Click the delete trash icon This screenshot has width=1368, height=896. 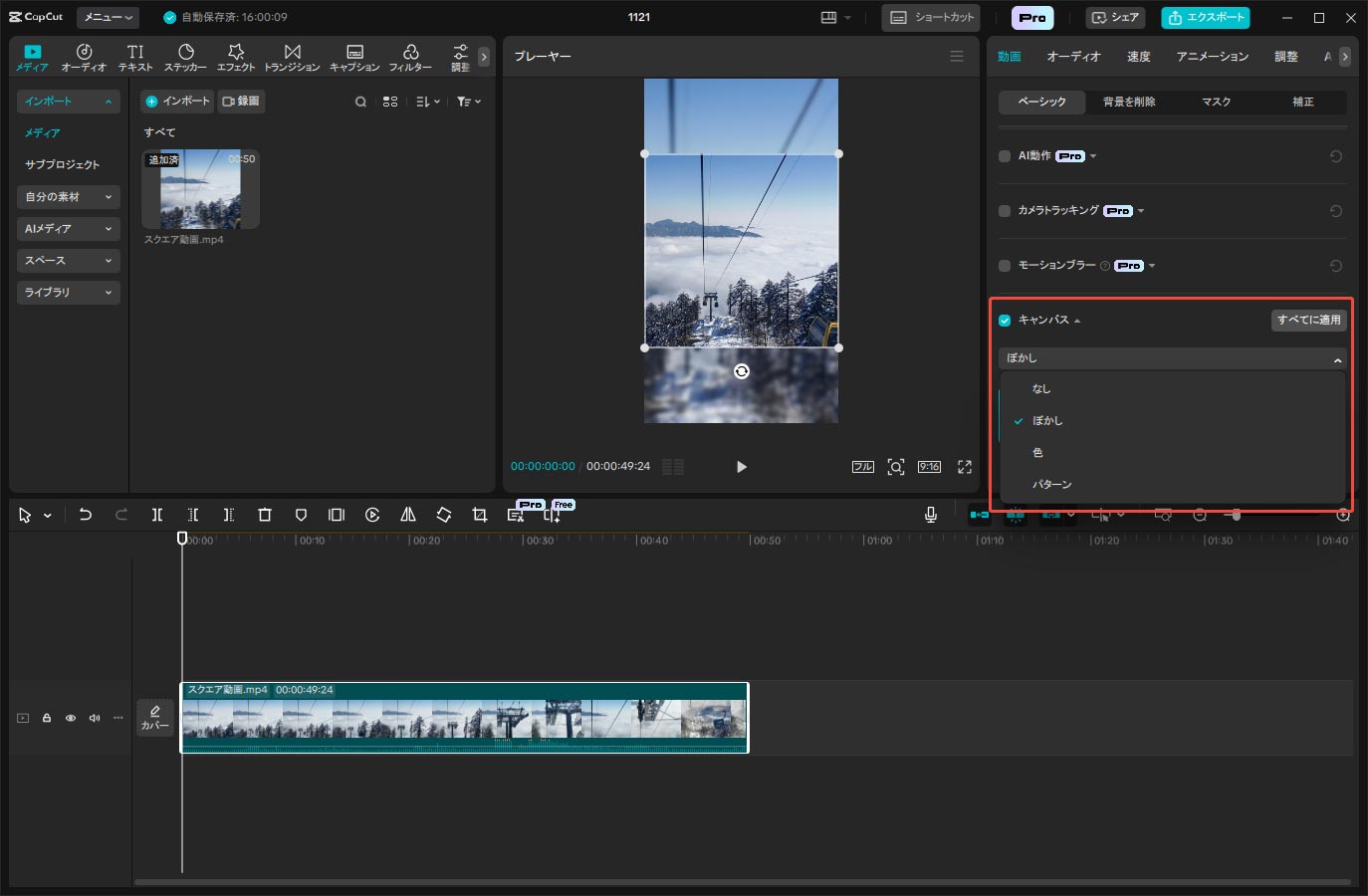point(265,515)
